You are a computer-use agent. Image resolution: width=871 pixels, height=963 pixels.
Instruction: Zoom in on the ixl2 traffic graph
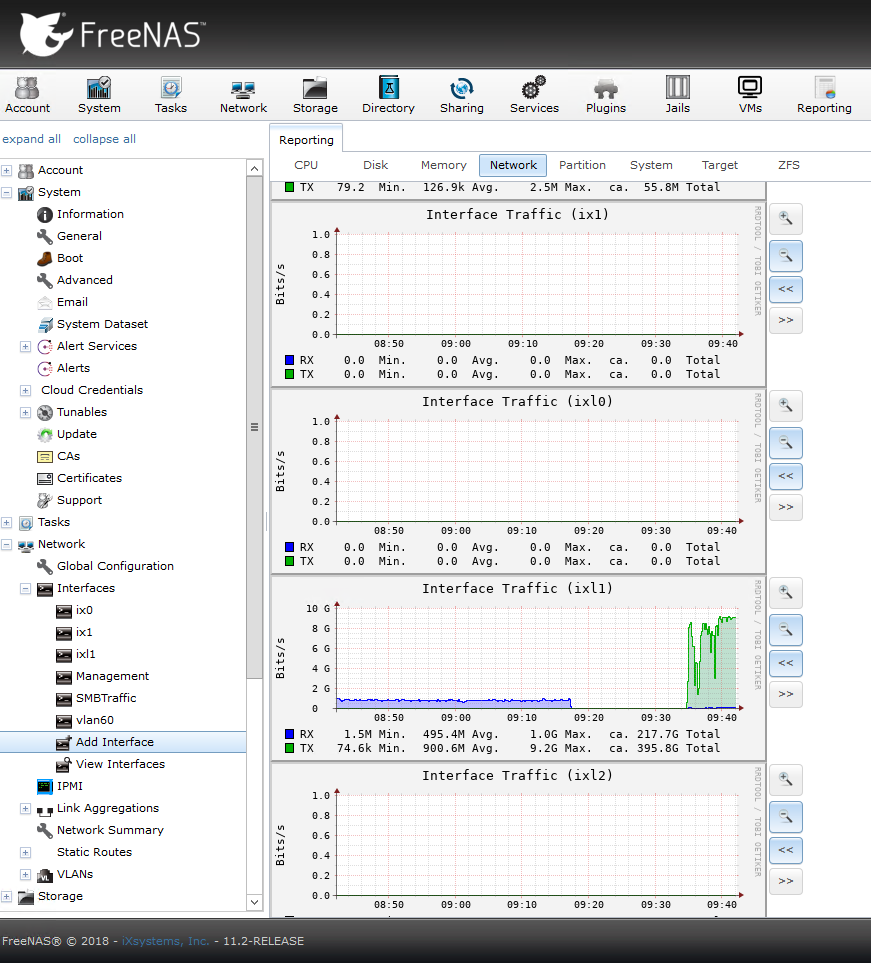click(x=786, y=780)
